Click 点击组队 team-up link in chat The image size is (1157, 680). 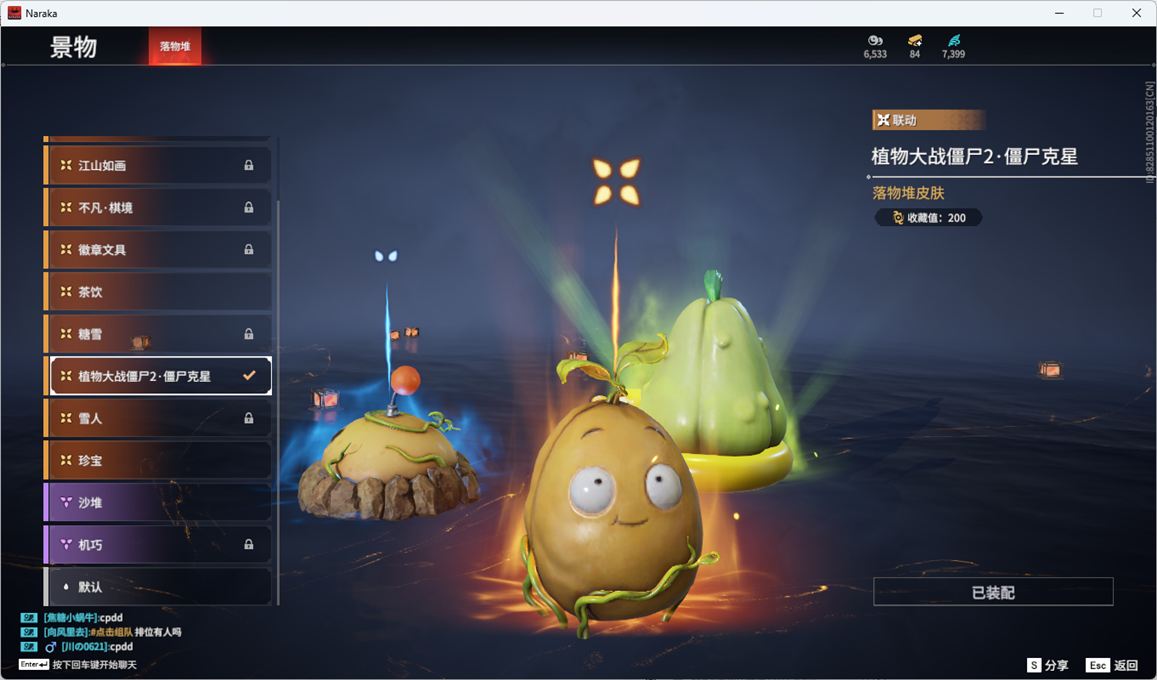[x=112, y=632]
